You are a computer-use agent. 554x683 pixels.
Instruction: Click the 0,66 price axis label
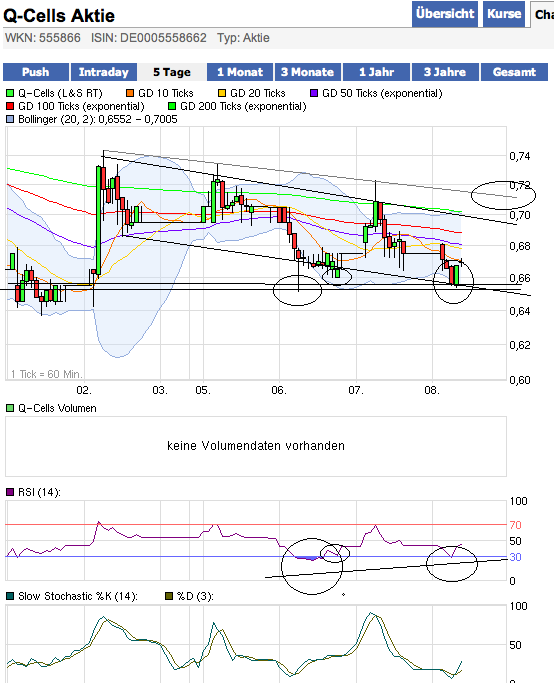point(520,278)
